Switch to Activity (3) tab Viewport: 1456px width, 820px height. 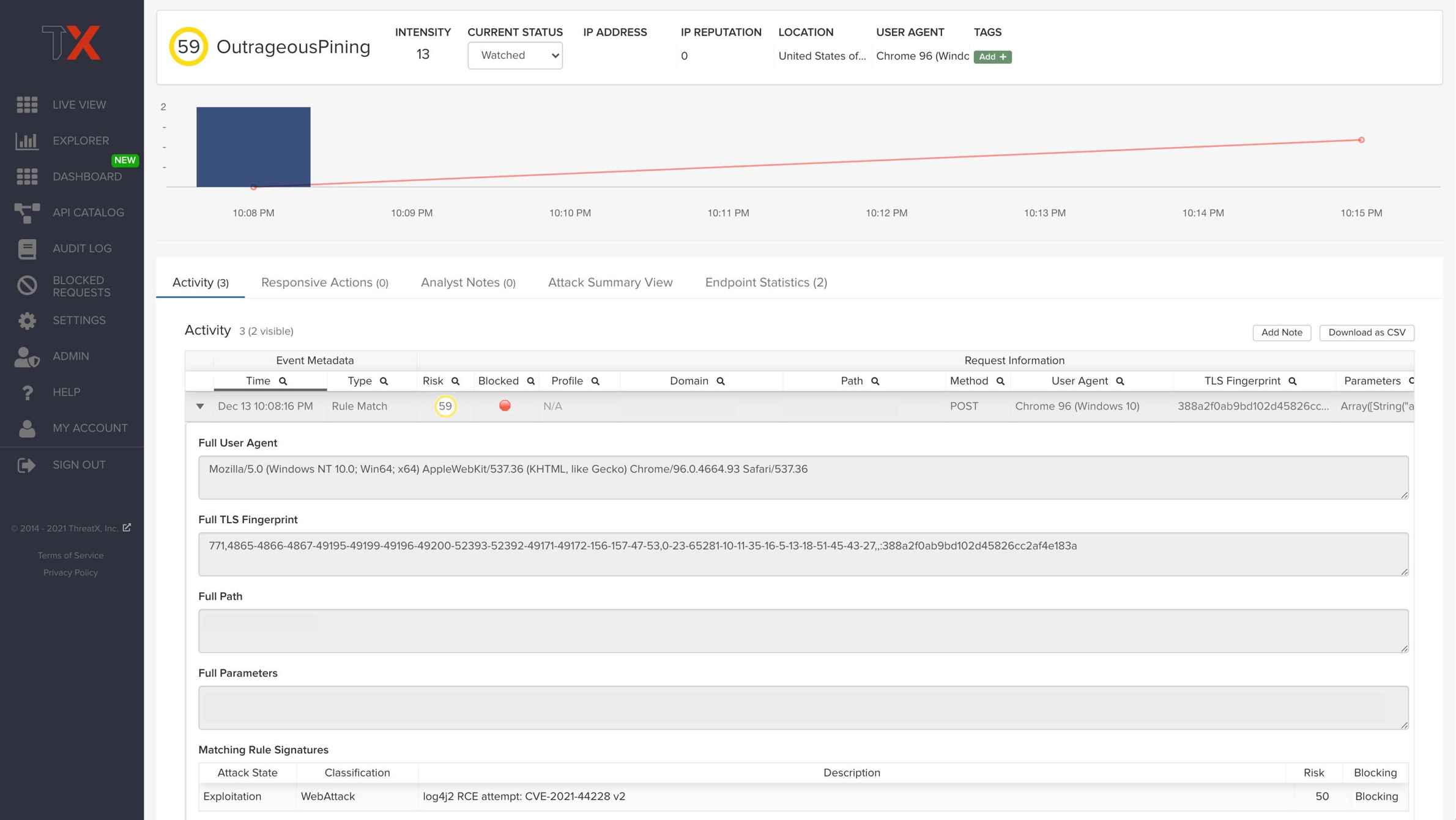click(201, 283)
